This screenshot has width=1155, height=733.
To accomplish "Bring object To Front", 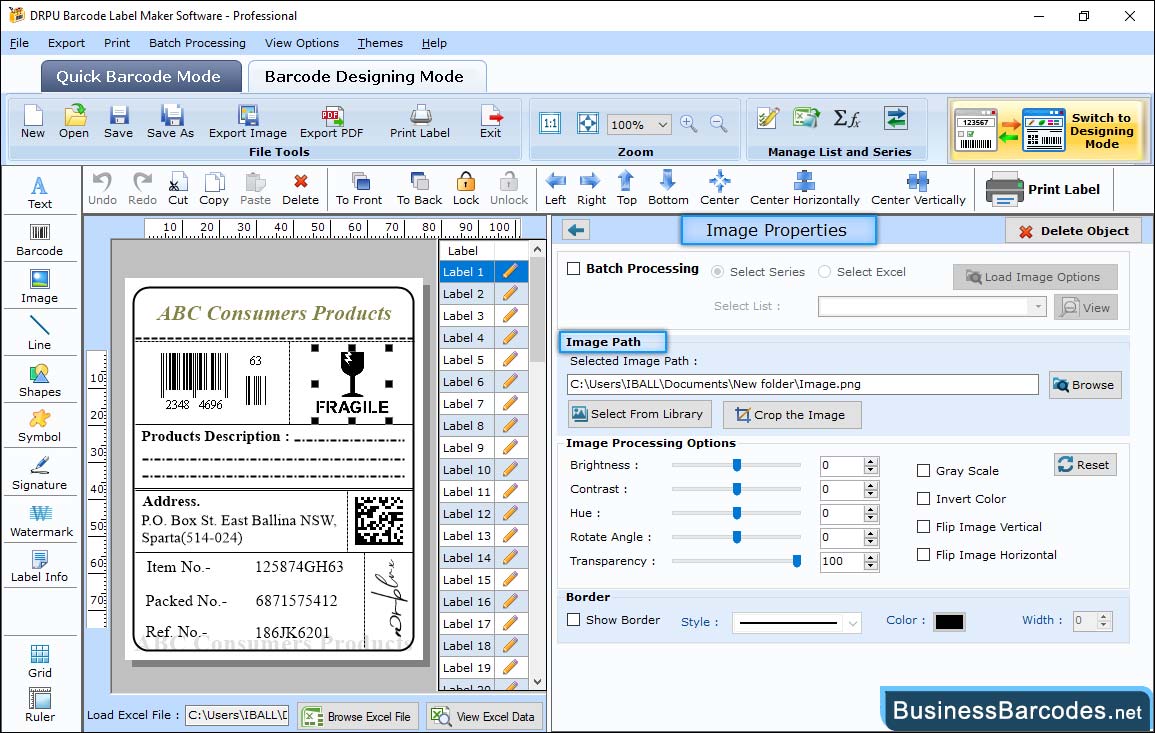I will coord(359,189).
